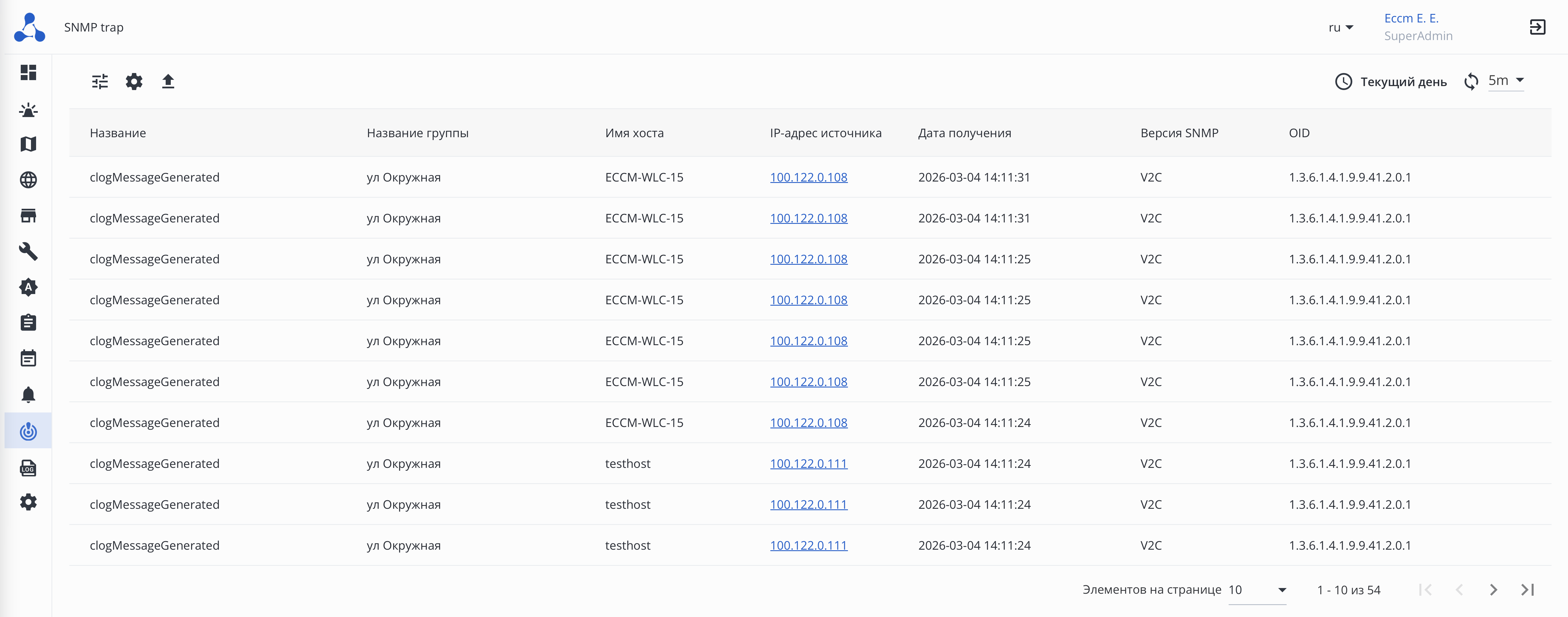
Task: Open the wrench tools sidebar icon
Action: [x=29, y=251]
